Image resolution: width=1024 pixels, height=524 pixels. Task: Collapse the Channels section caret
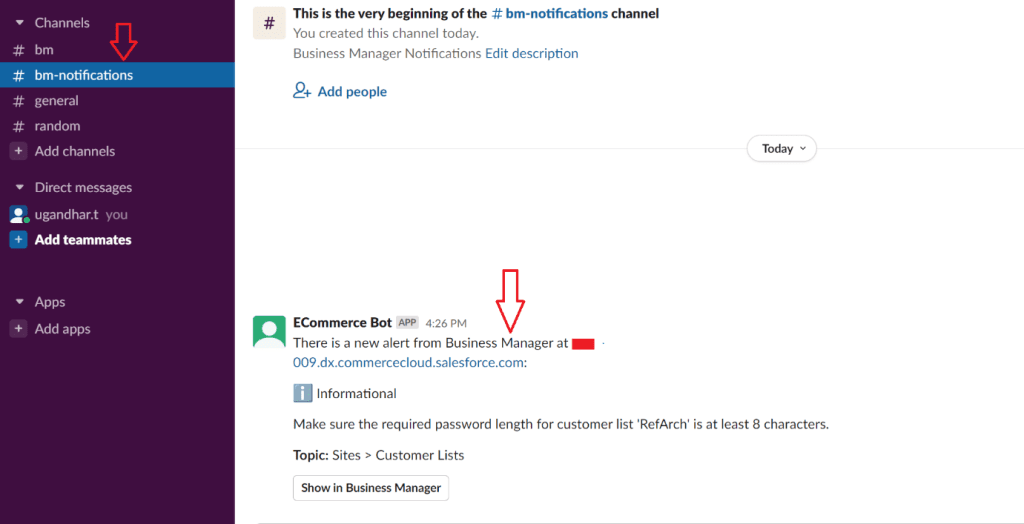pos(18,22)
